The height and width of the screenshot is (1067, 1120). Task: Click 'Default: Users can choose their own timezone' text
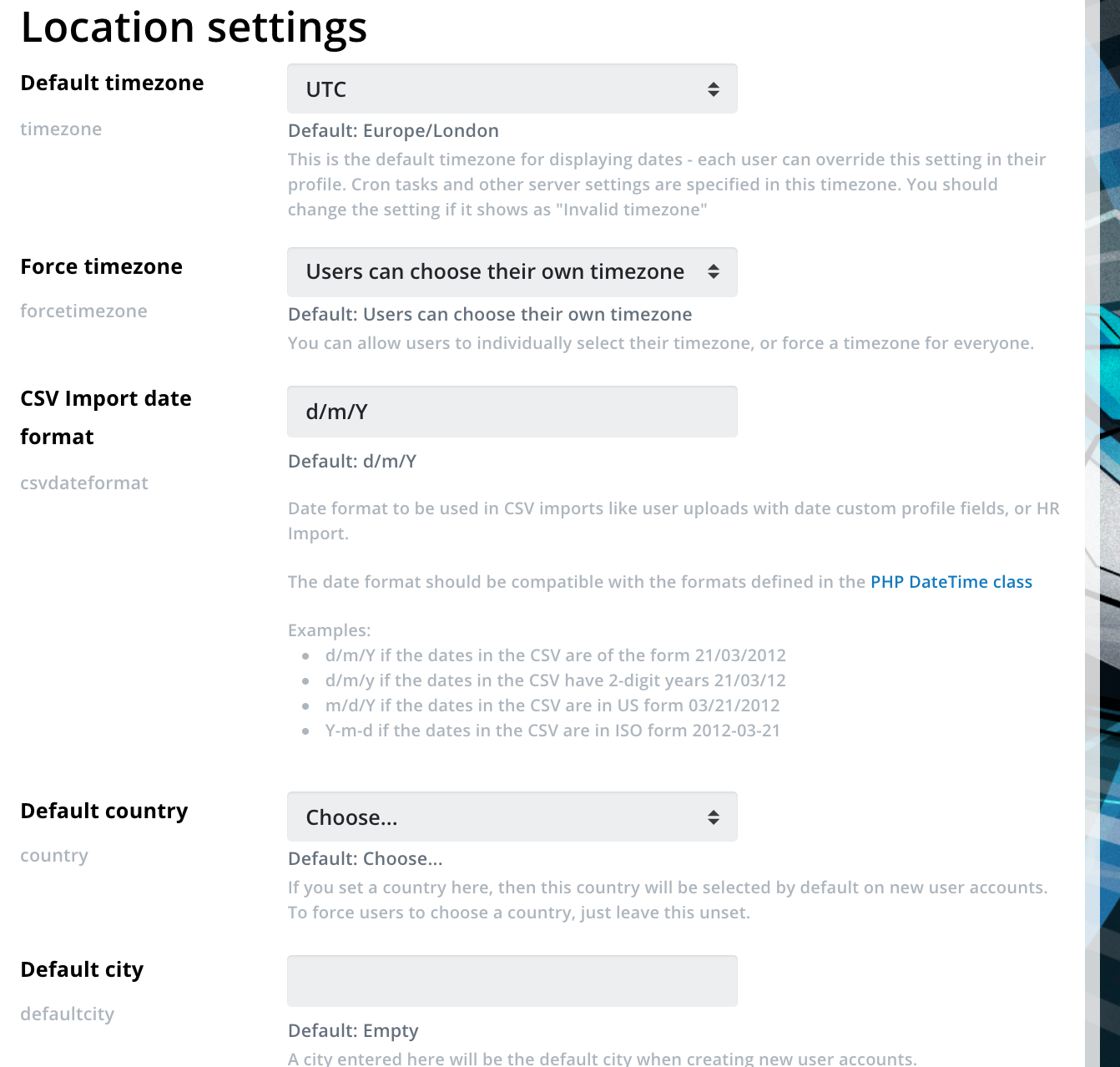[490, 314]
